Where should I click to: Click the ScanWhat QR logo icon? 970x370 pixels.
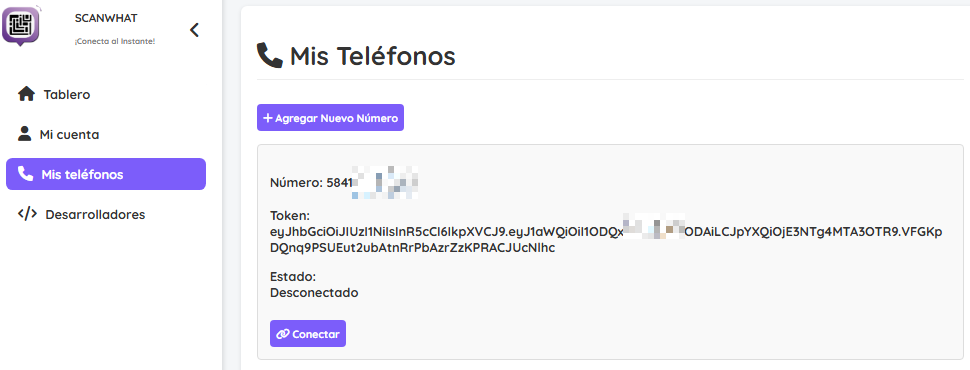pyautogui.click(x=20, y=25)
